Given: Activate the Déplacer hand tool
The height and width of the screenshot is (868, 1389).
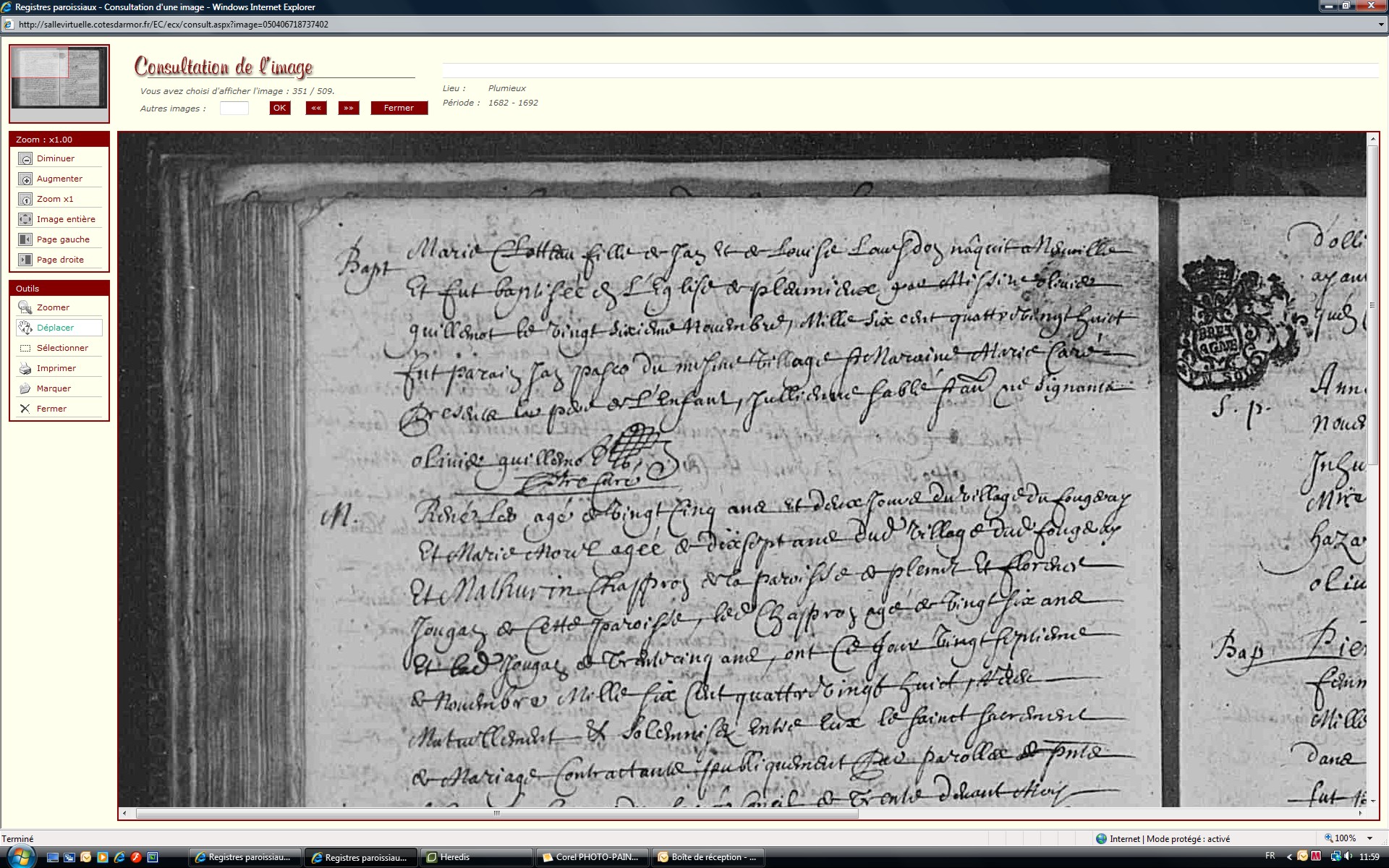Looking at the screenshot, I should tap(25, 328).
